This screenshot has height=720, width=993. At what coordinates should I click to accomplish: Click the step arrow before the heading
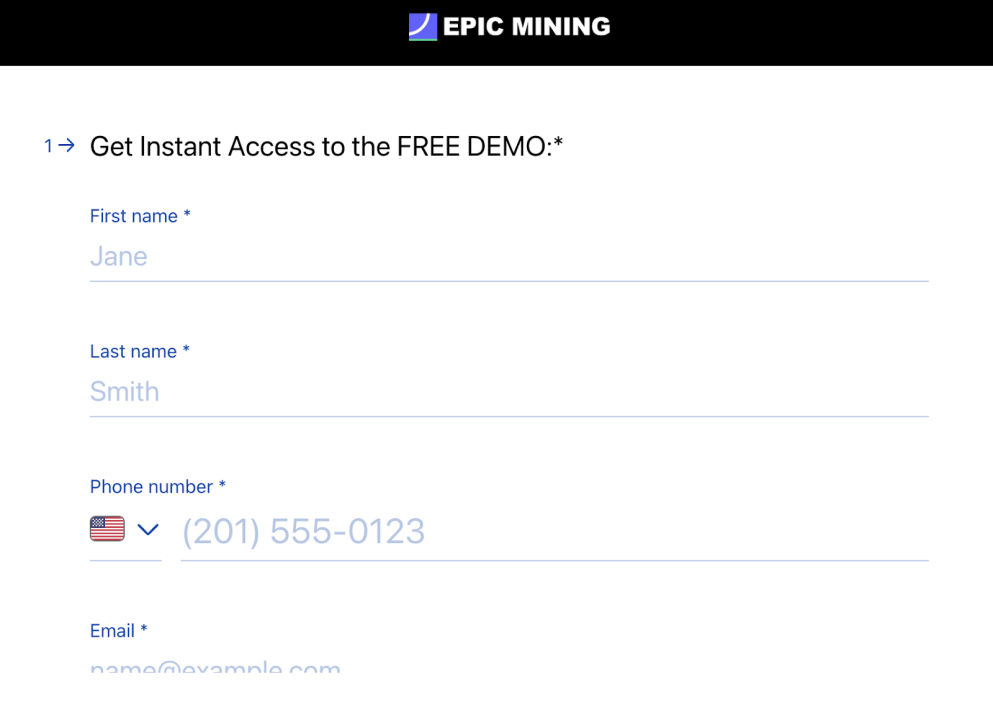[67, 146]
